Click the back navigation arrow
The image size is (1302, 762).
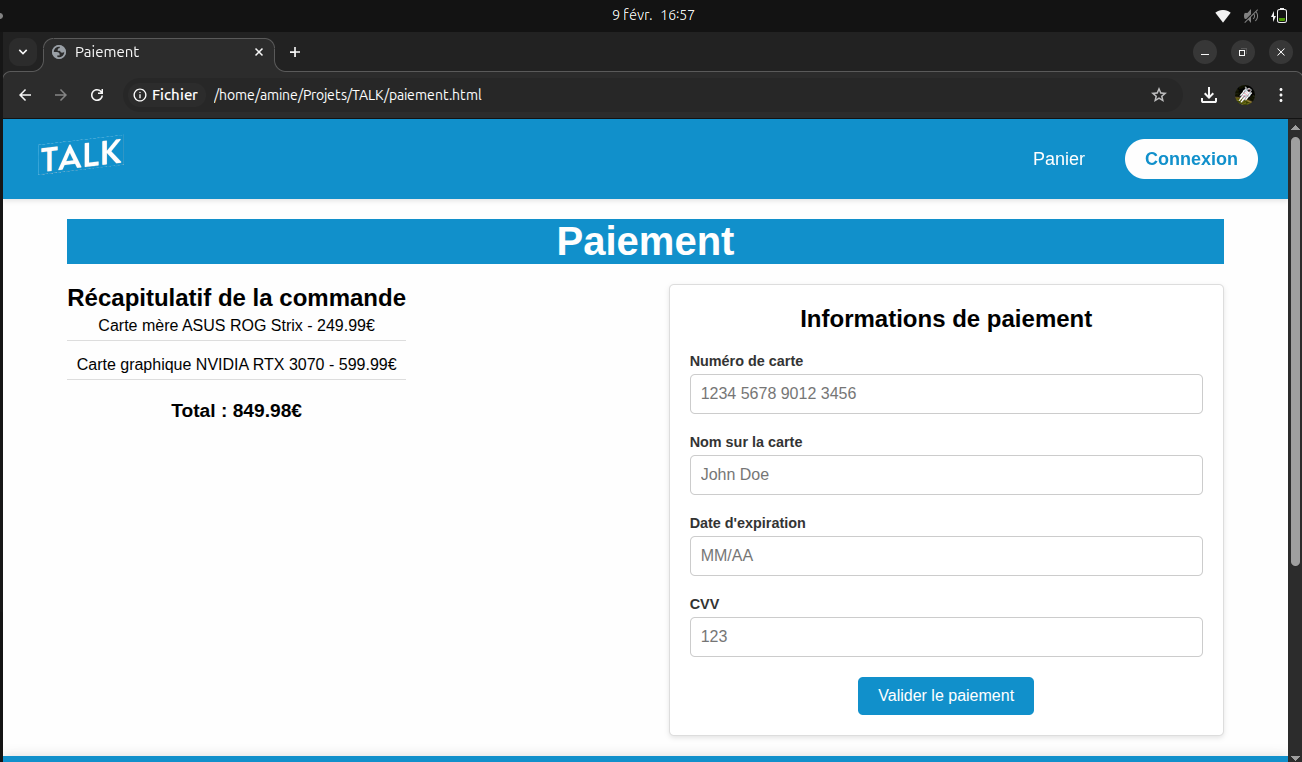click(24, 94)
